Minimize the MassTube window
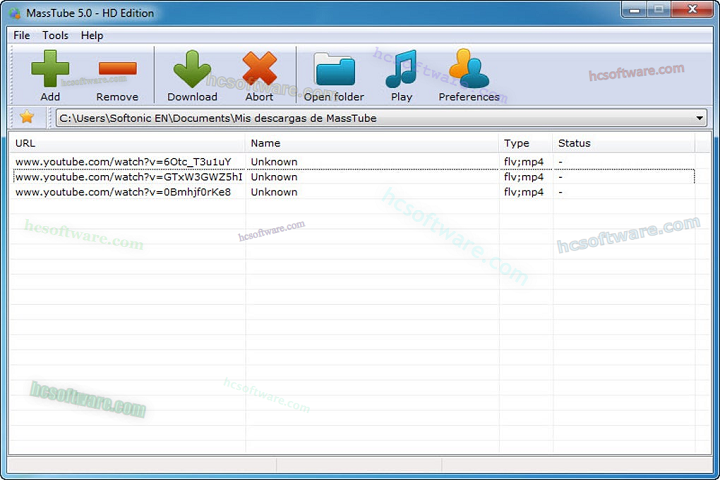 (x=635, y=10)
